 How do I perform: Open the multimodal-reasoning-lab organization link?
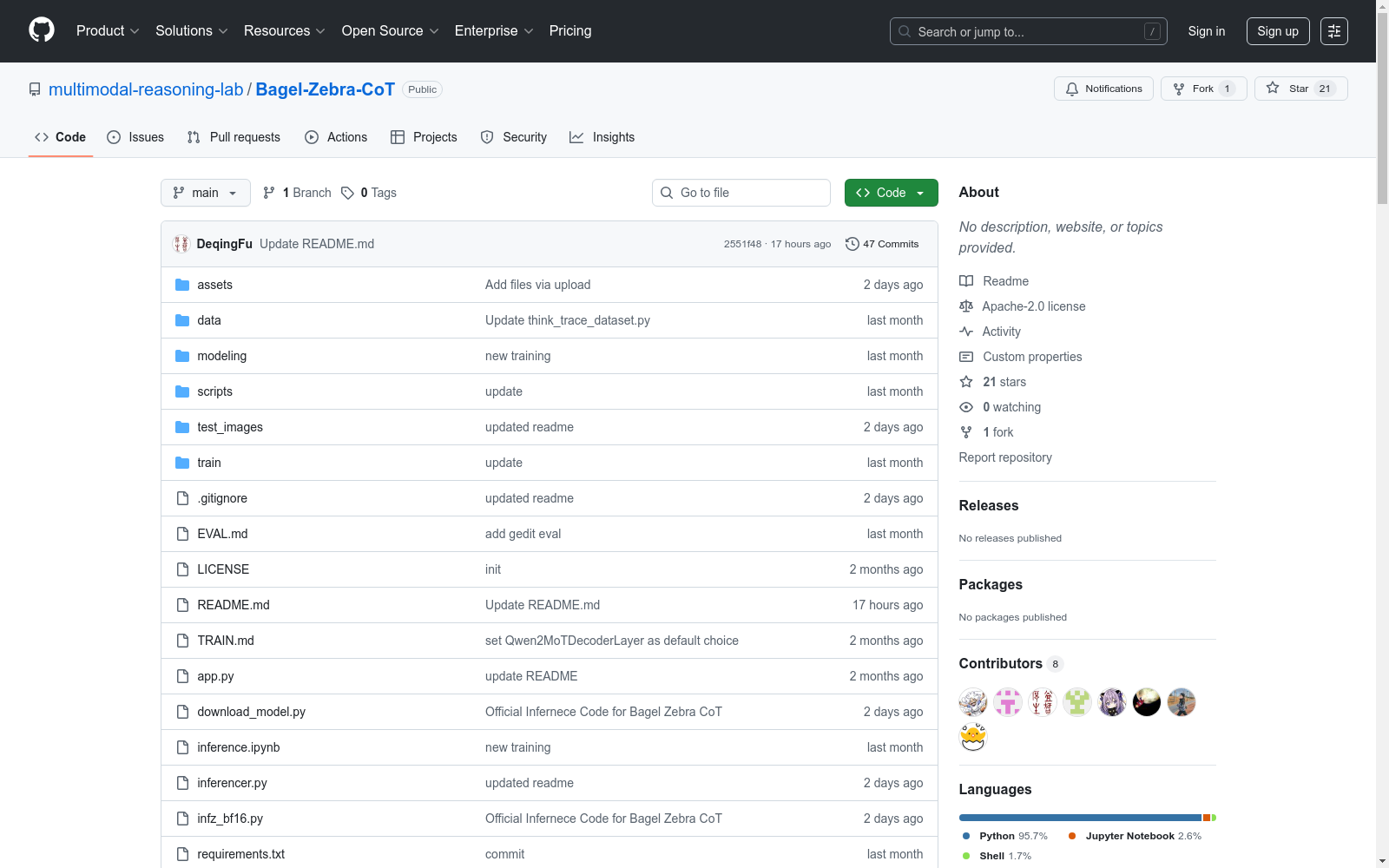146,89
